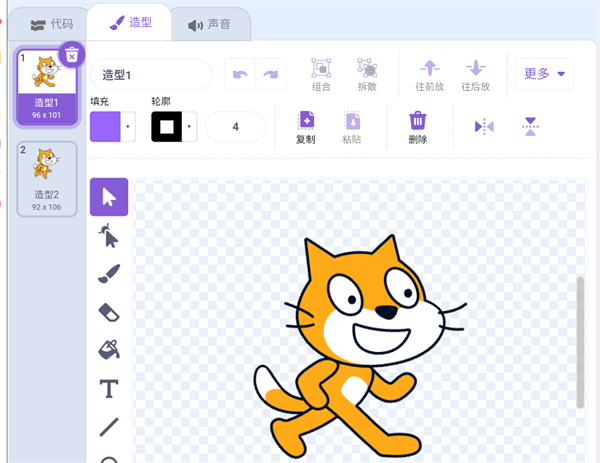
Task: Select the Reshape tool
Action: pyautogui.click(x=109, y=236)
